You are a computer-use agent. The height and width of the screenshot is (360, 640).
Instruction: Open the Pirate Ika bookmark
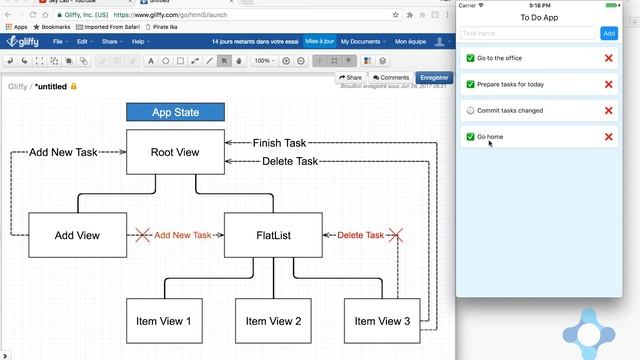(162, 27)
